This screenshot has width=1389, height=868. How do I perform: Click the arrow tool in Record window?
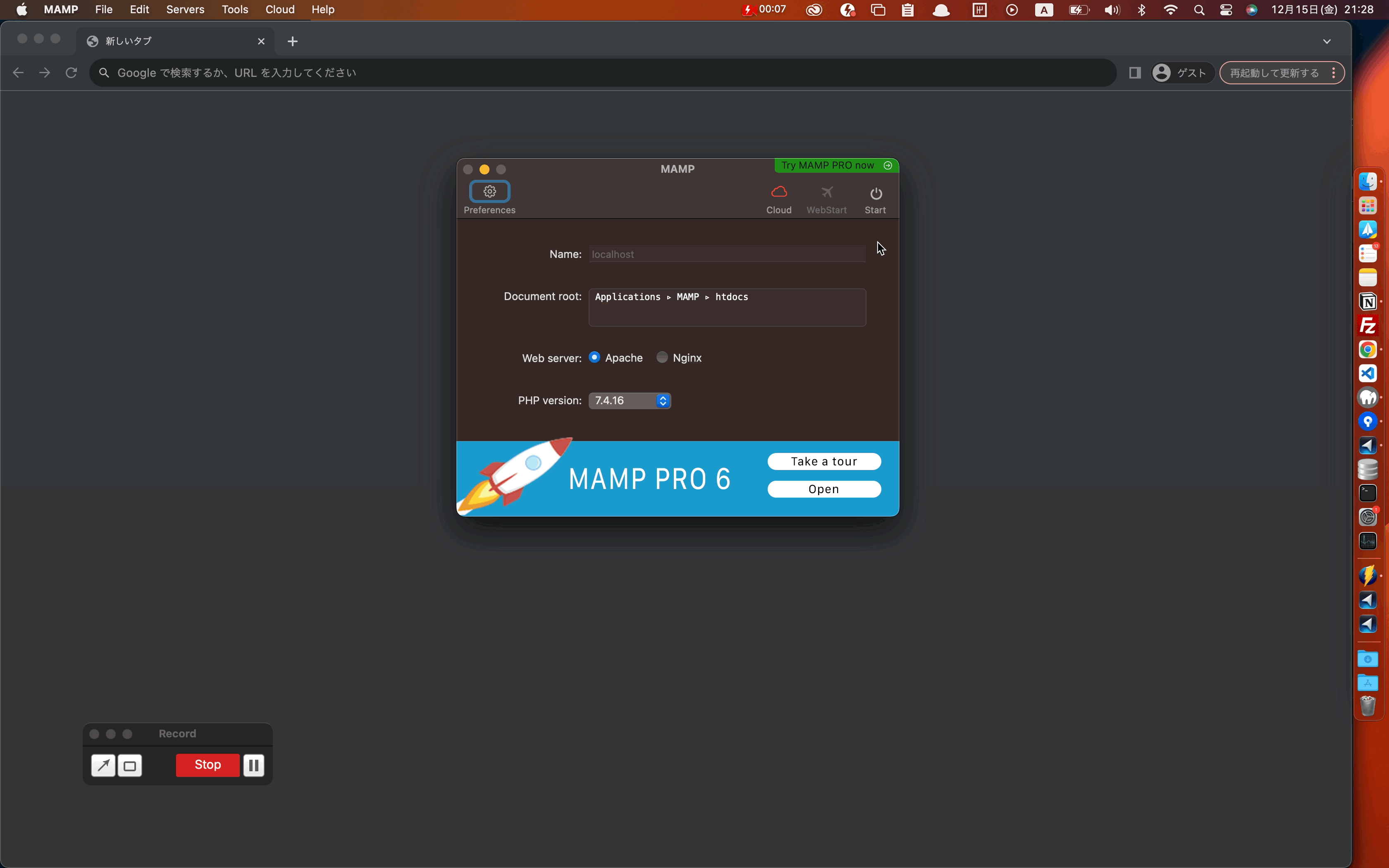(x=103, y=766)
